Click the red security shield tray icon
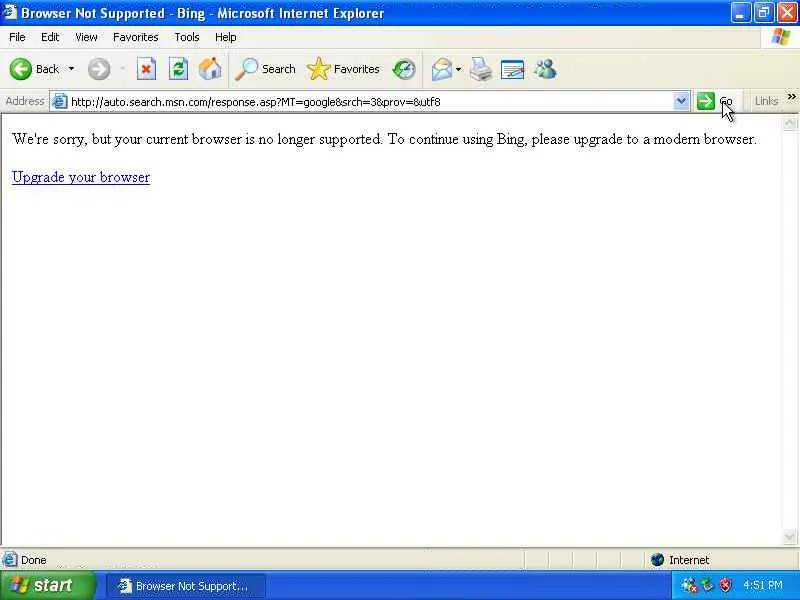The image size is (800, 600). 725,585
